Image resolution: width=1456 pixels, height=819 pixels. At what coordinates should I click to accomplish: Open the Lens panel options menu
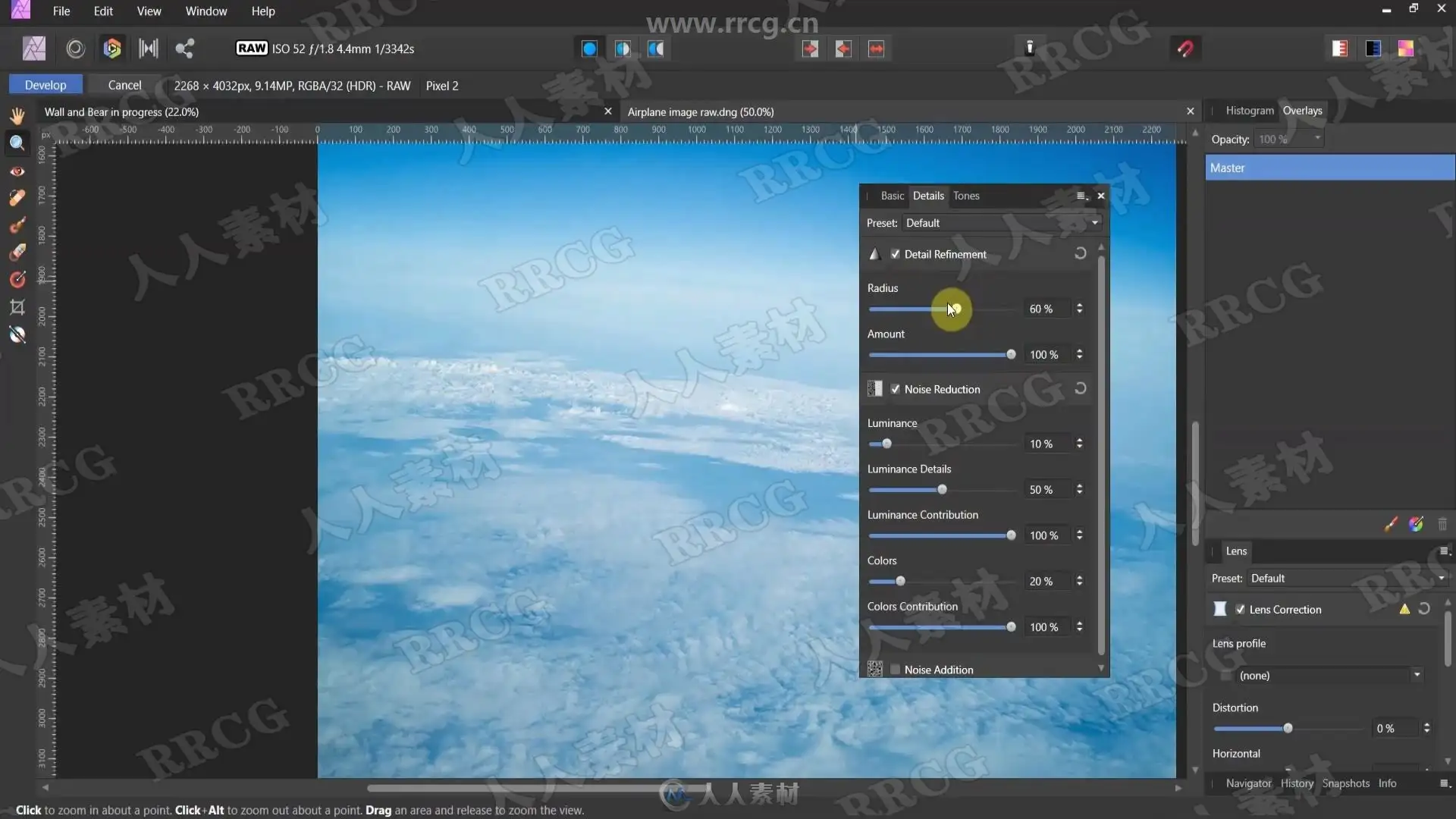point(1445,551)
